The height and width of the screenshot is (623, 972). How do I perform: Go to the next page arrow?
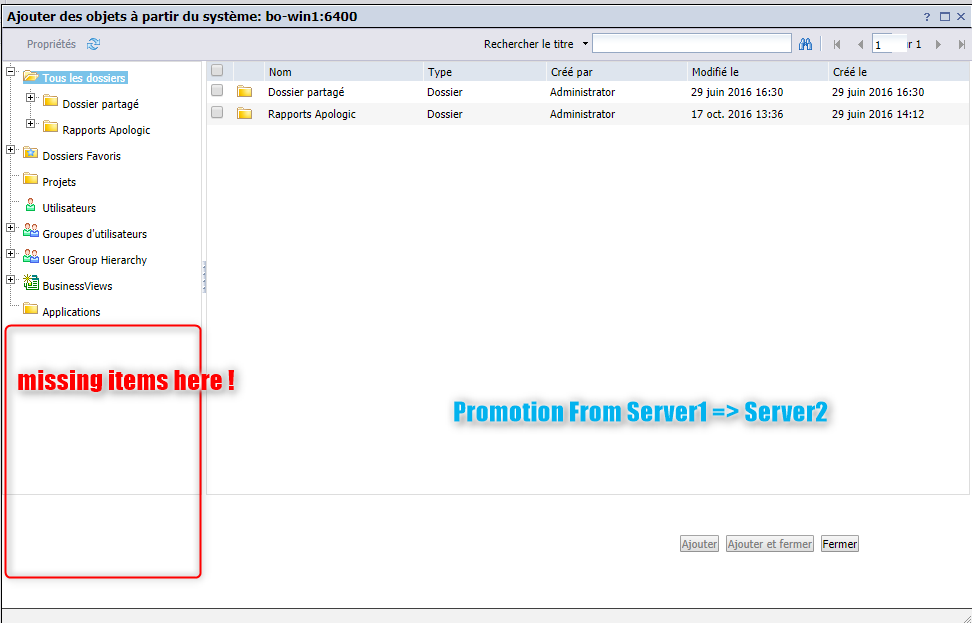click(938, 45)
